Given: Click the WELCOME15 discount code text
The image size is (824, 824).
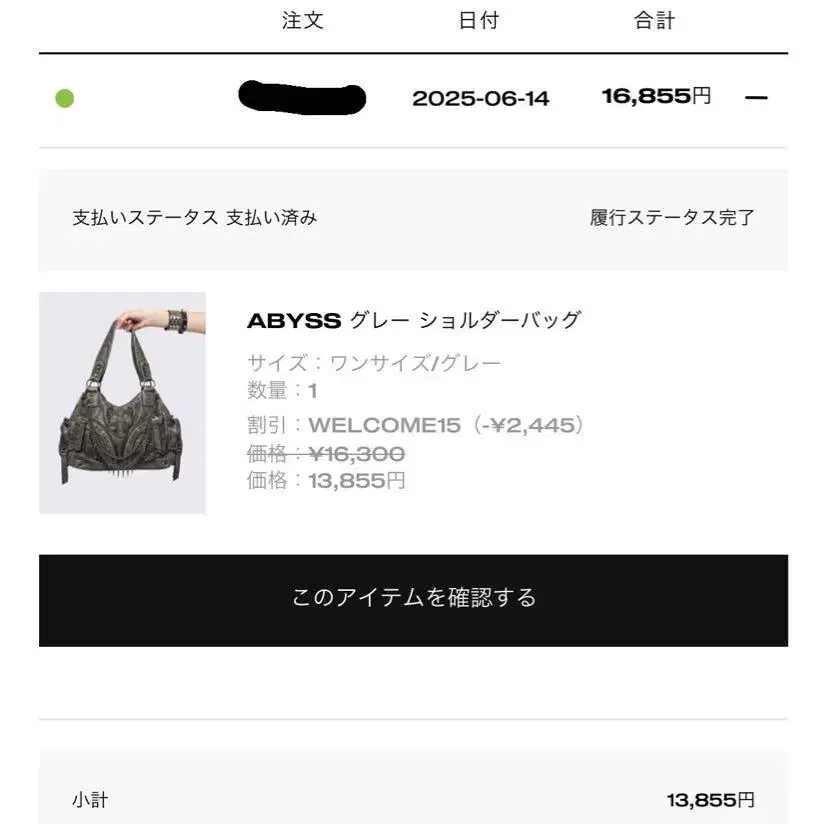Looking at the screenshot, I should 384,425.
